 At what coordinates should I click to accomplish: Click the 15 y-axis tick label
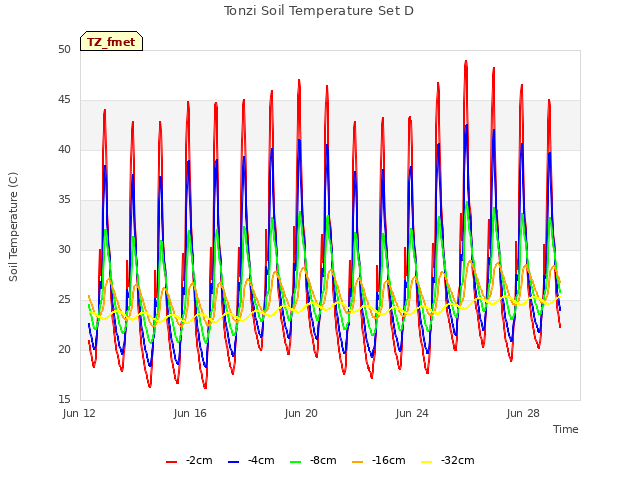coord(64,399)
